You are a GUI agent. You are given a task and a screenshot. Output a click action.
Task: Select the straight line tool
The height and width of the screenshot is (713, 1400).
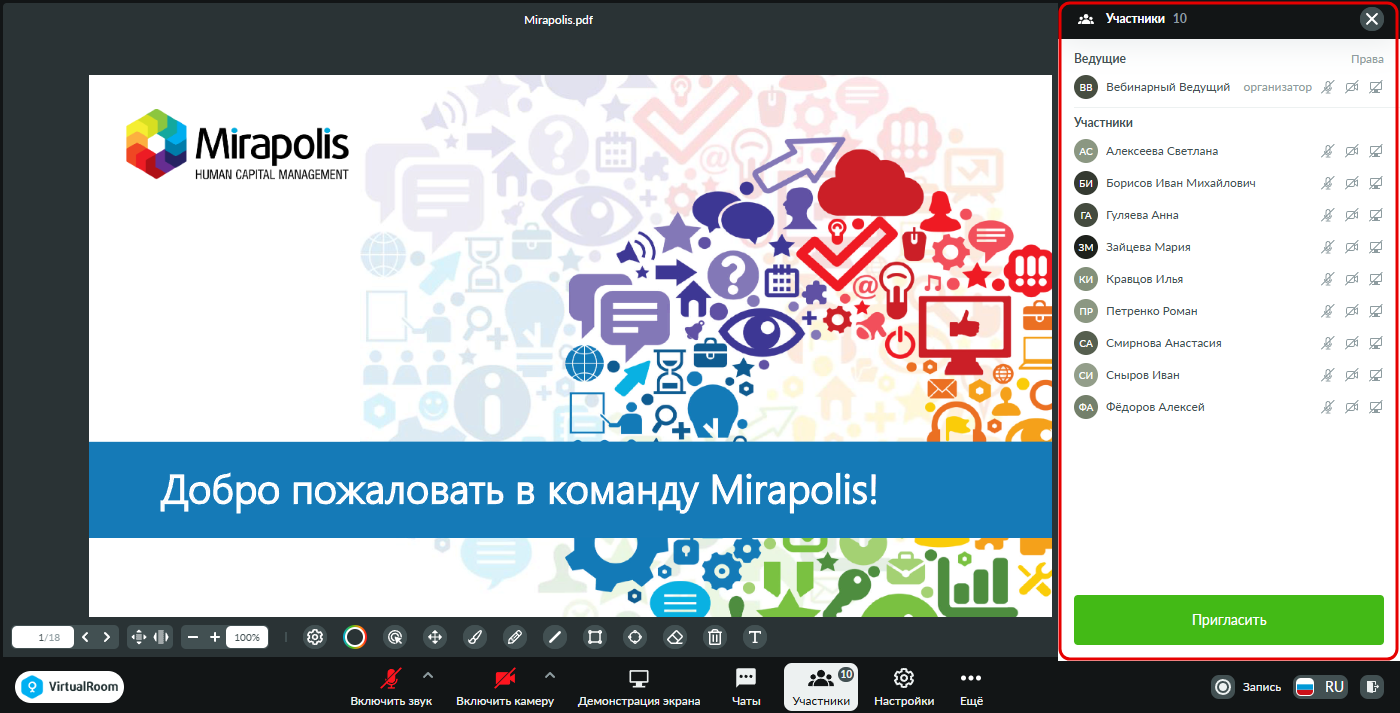pos(555,637)
